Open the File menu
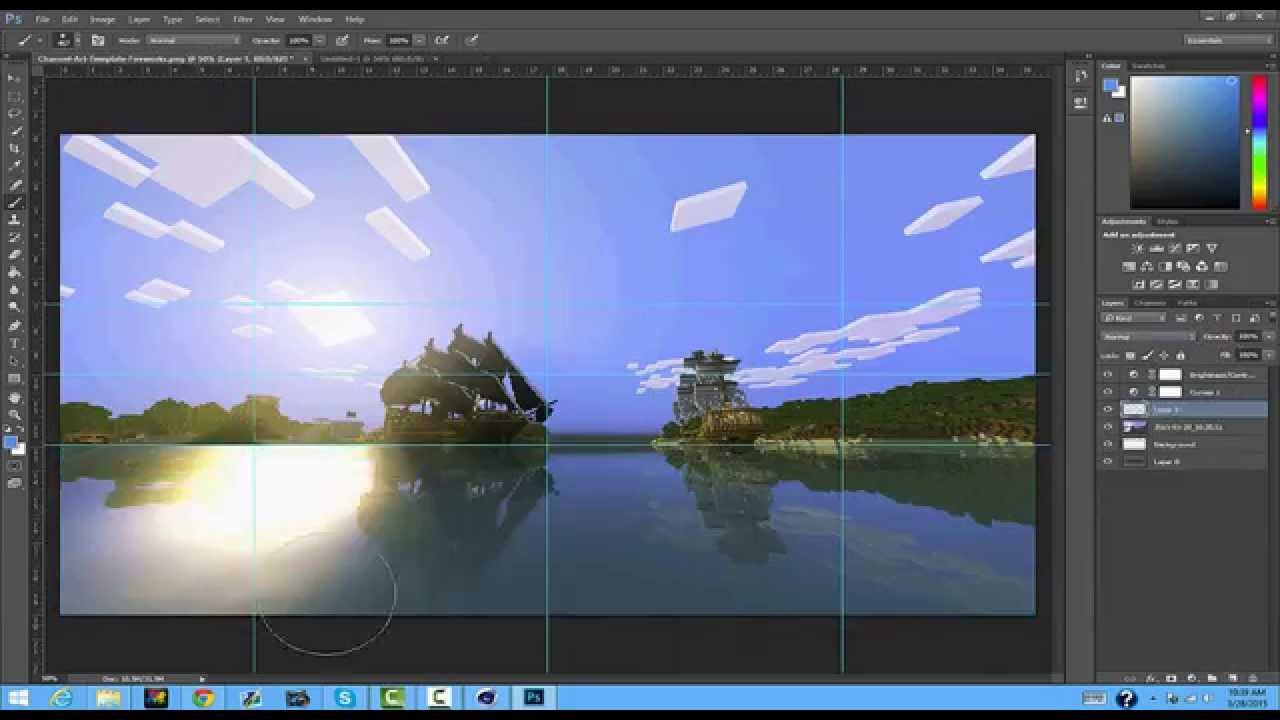 [42, 19]
